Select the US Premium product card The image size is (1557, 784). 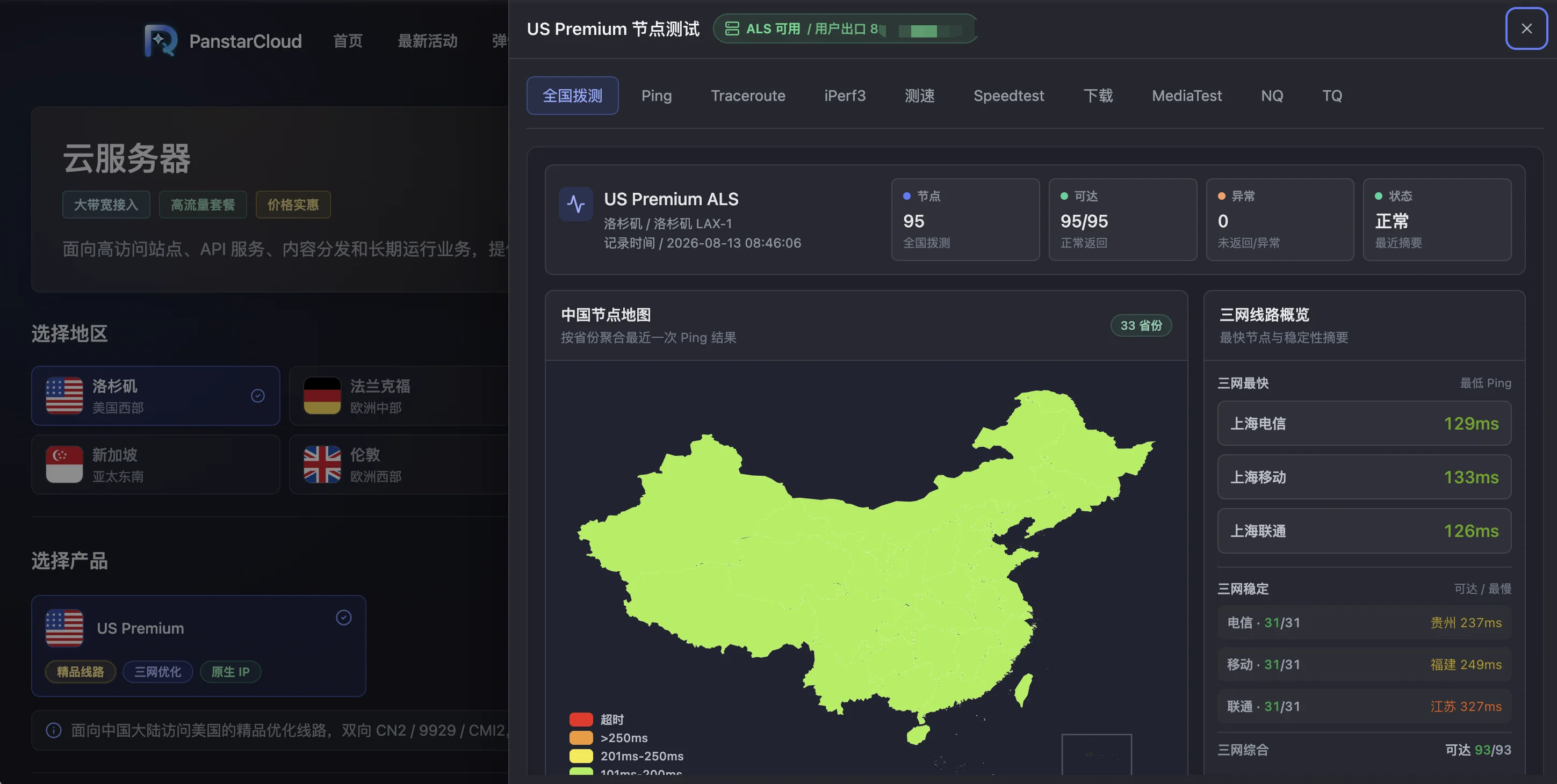tap(199, 645)
